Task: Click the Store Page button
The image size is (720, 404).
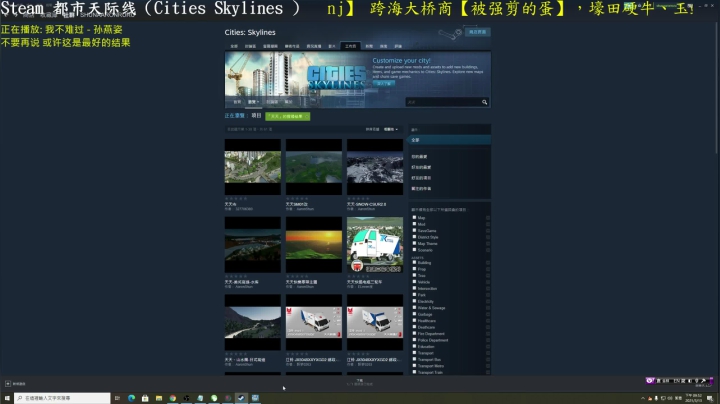Action: [478, 32]
